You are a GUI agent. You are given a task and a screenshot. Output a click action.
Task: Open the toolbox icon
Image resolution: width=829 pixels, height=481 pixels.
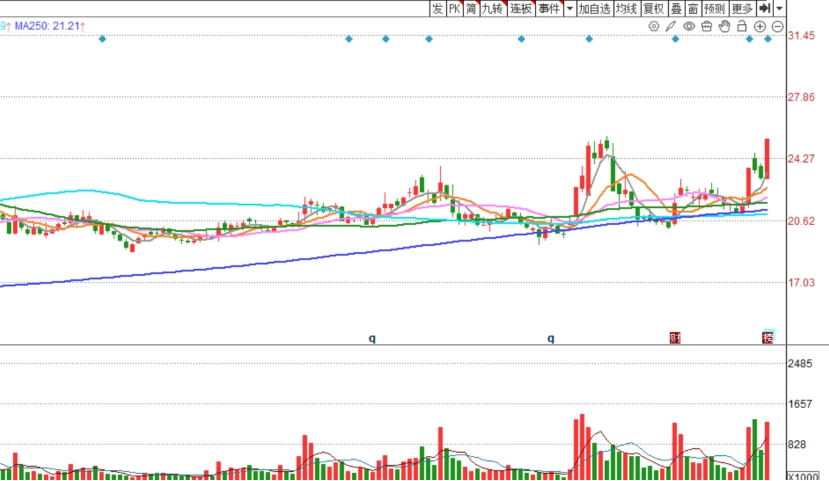pos(706,26)
